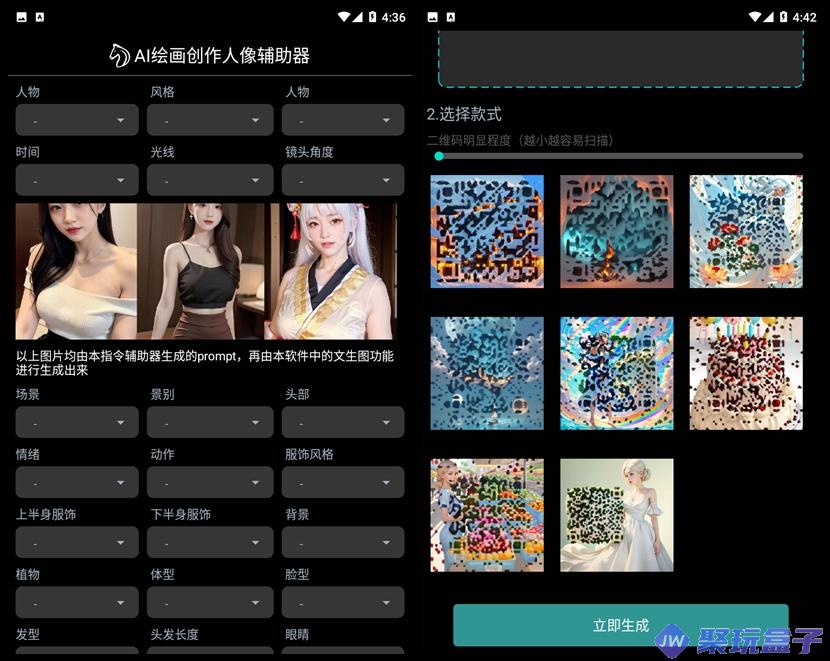Select the 情绪 dropdown
Viewport: 830px width, 661px height.
click(77, 482)
